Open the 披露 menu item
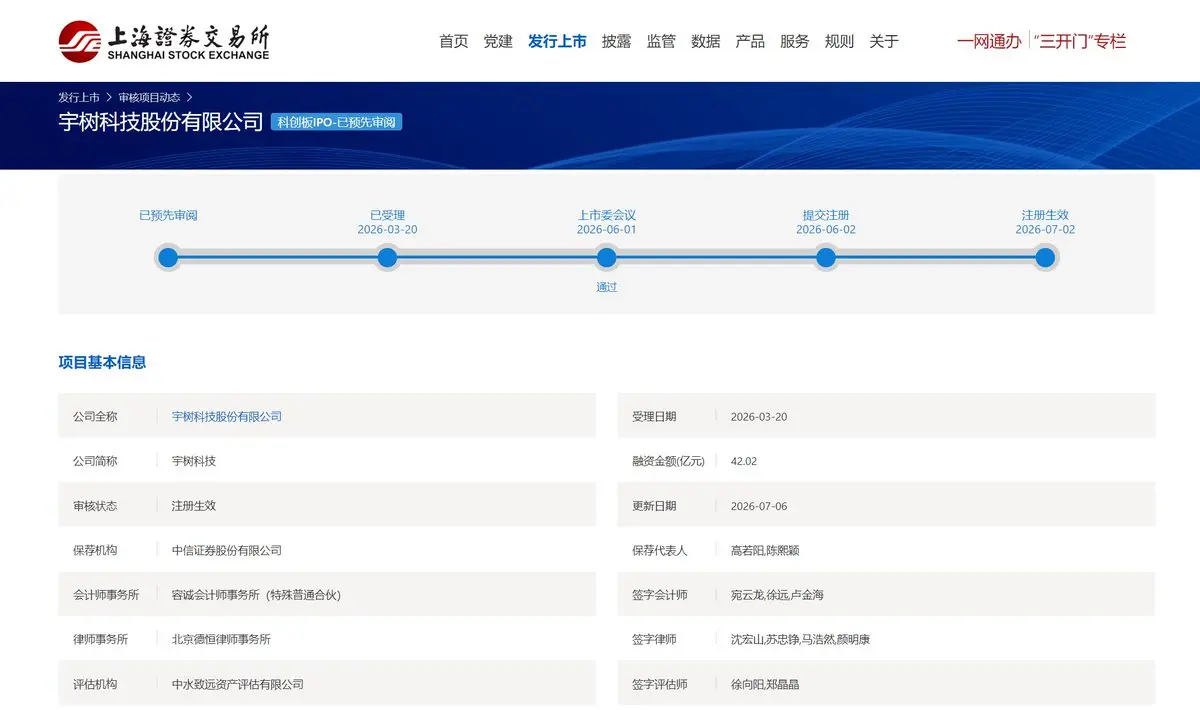 tap(617, 41)
